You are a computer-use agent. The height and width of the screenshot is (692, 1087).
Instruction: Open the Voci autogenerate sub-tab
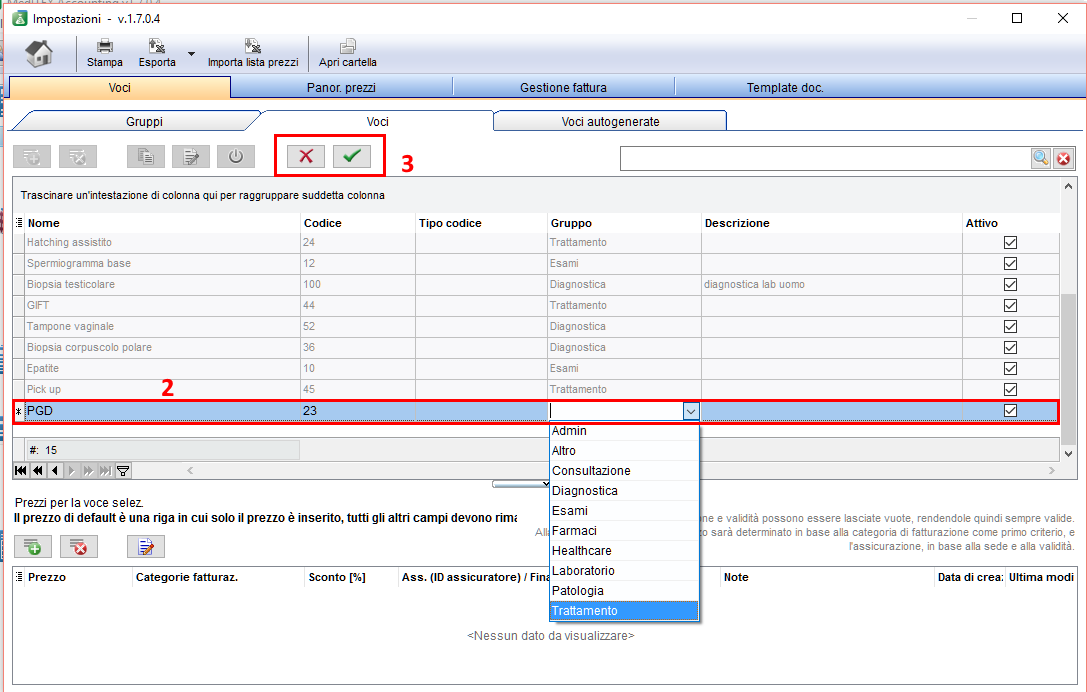click(x=610, y=121)
